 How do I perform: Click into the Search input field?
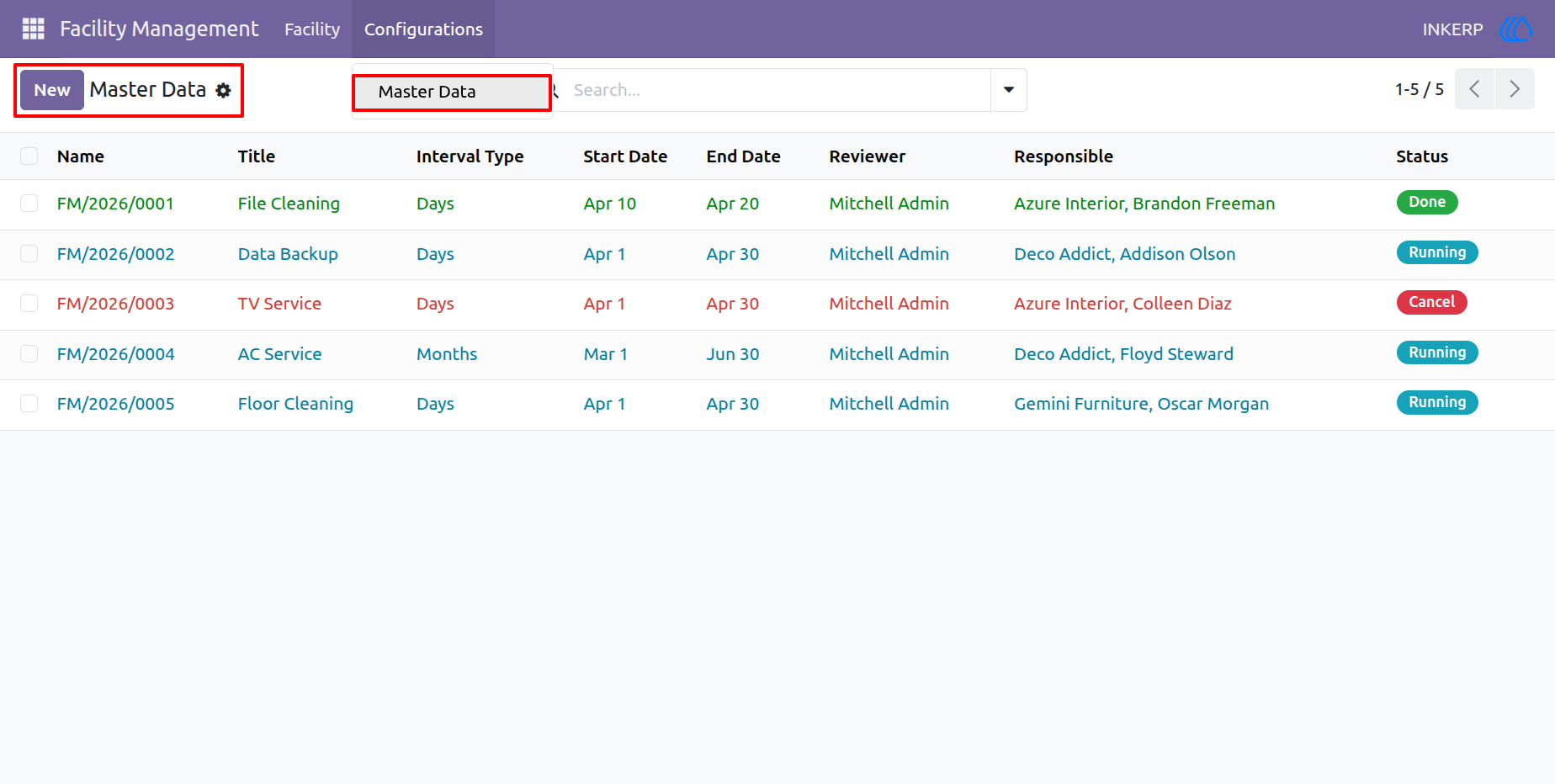coord(778,90)
